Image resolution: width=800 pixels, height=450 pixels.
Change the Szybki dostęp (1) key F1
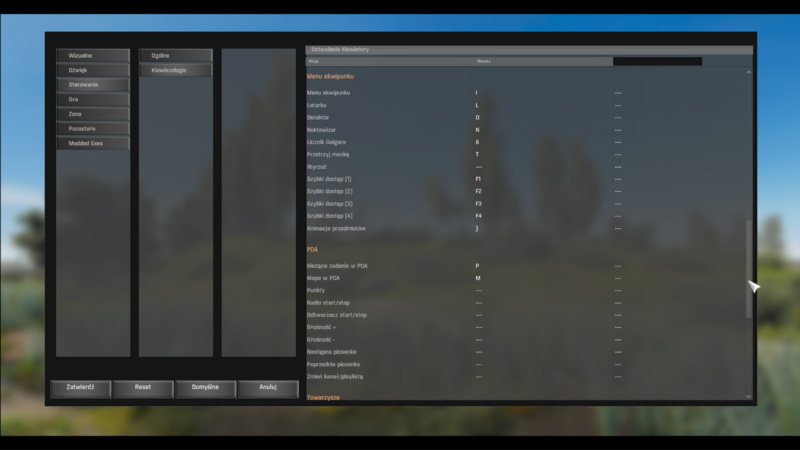(478, 179)
